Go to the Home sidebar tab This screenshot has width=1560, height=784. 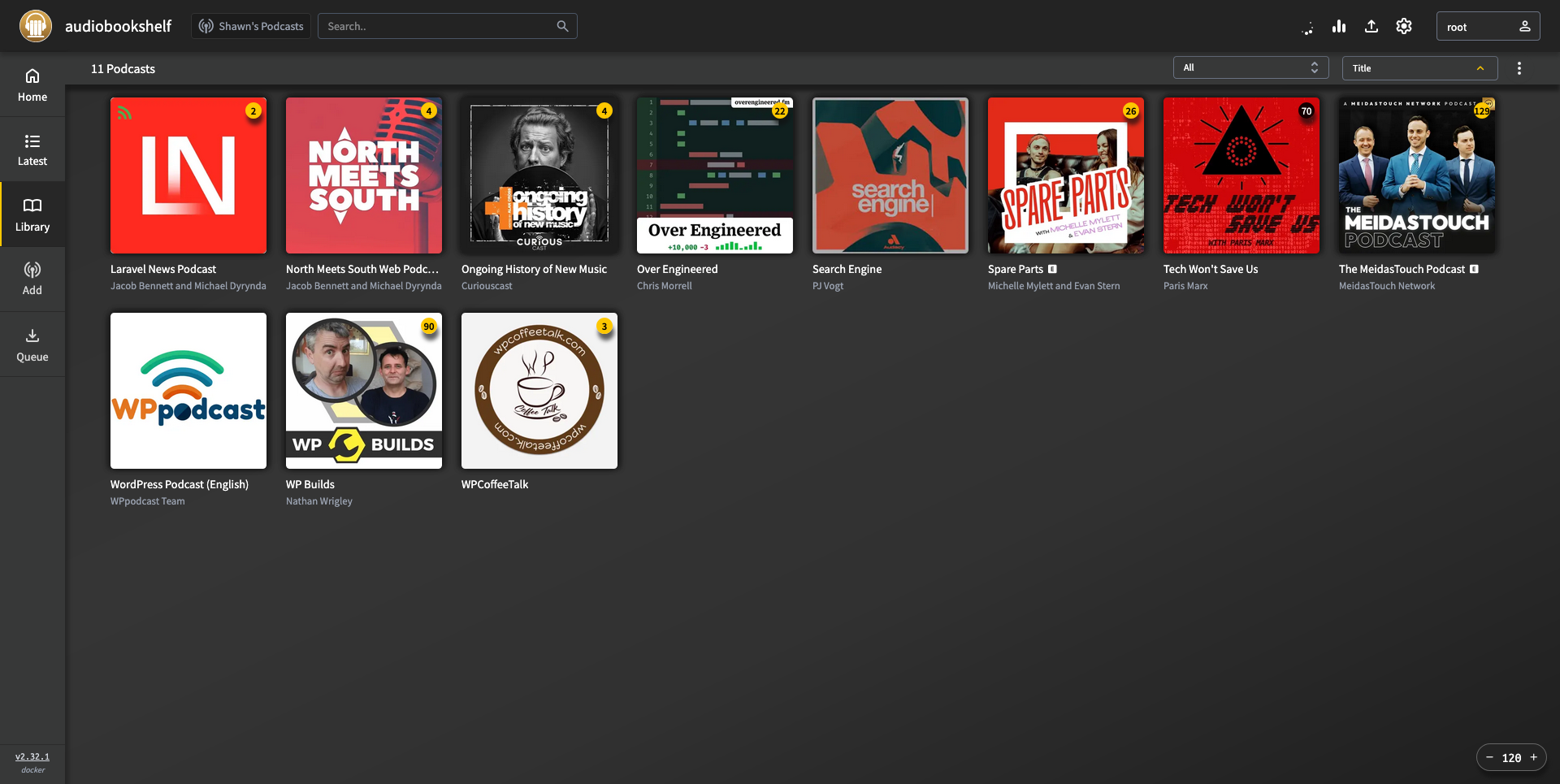pyautogui.click(x=32, y=84)
